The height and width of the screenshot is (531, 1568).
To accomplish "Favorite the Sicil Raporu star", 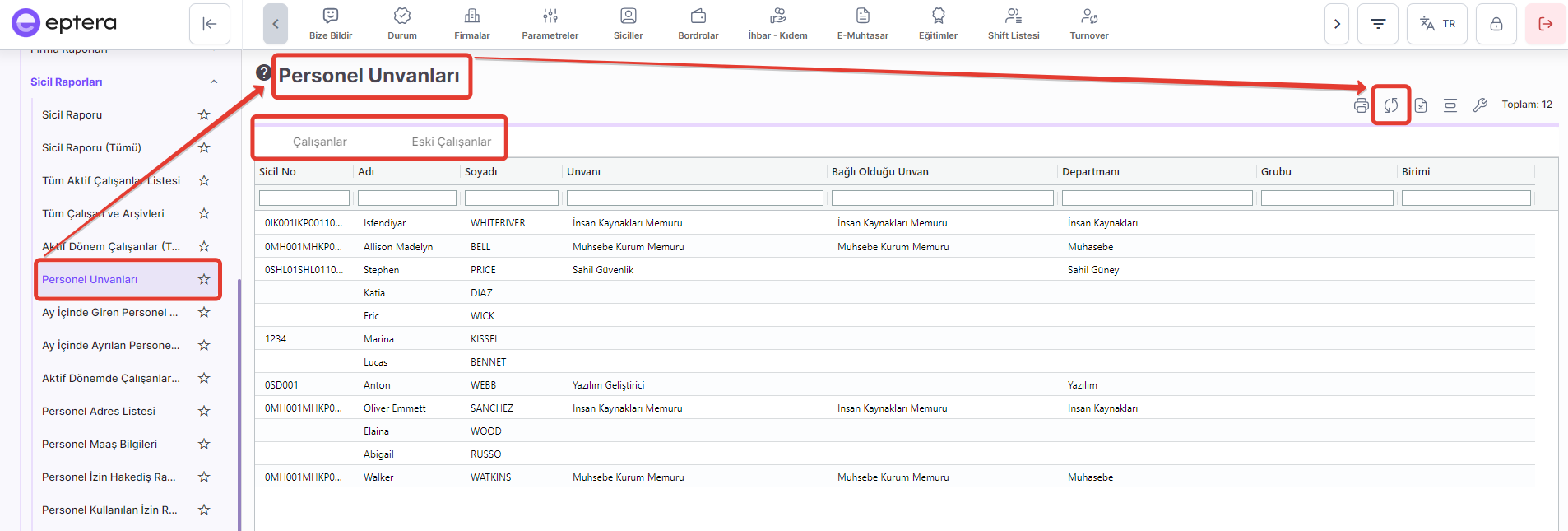I will 204,115.
